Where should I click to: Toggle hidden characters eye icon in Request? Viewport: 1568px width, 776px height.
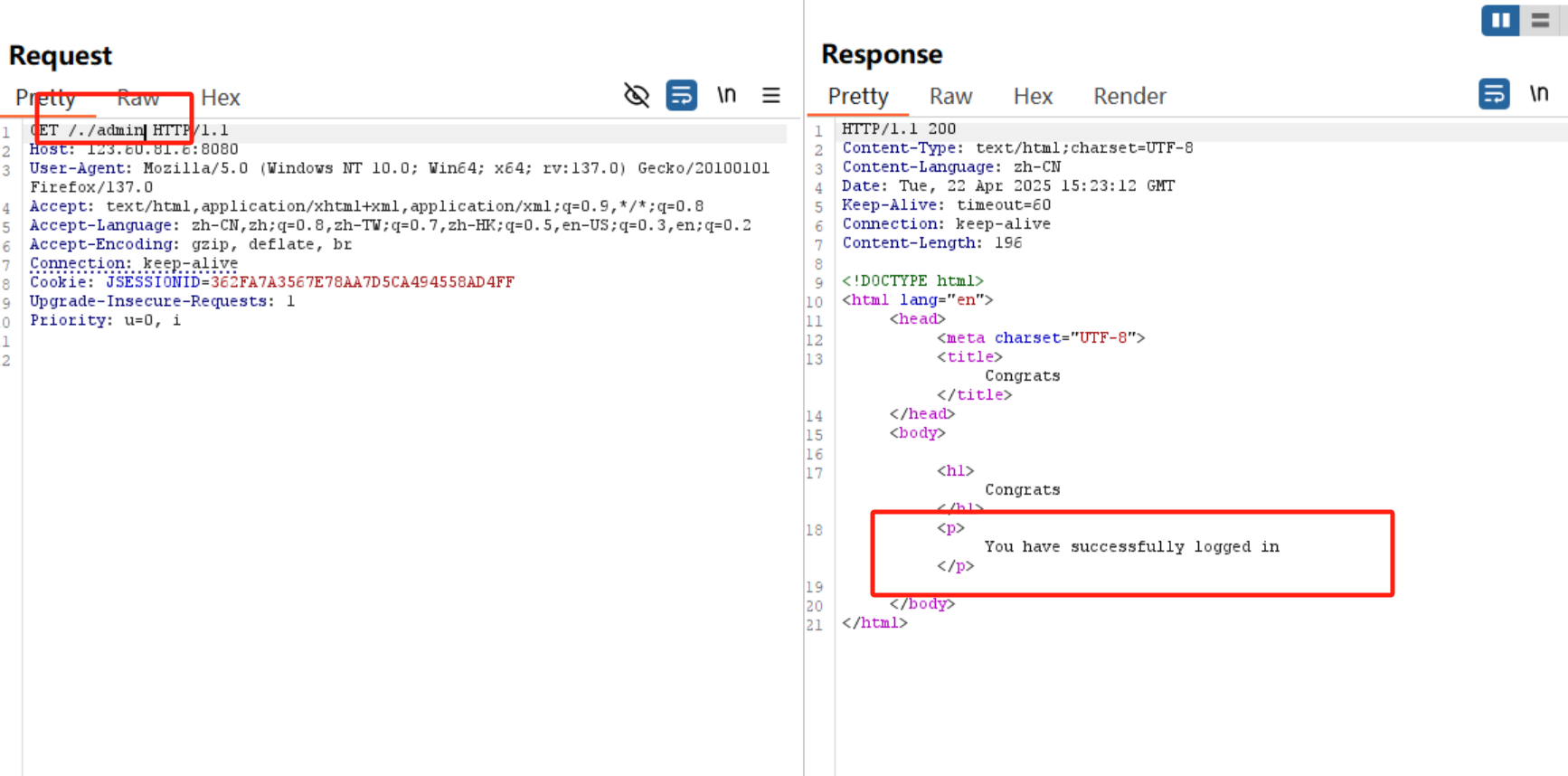coord(637,95)
